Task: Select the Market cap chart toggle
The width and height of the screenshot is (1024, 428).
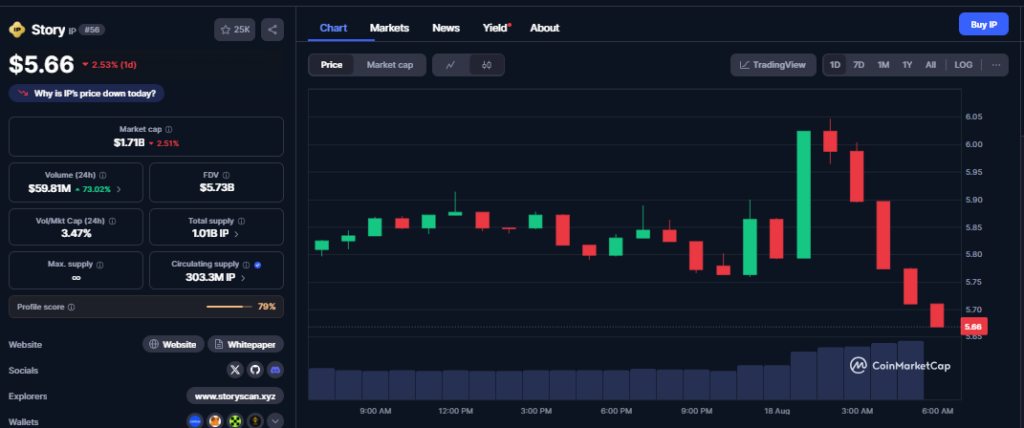Action: click(x=390, y=65)
